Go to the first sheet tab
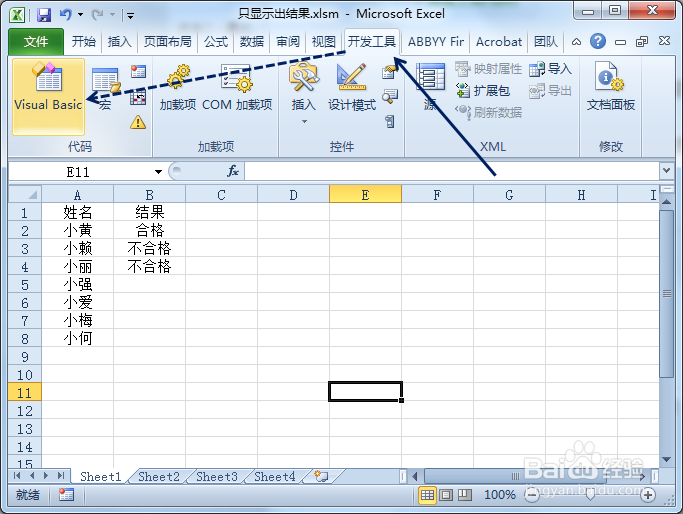683x514 pixels. click(x=17, y=476)
